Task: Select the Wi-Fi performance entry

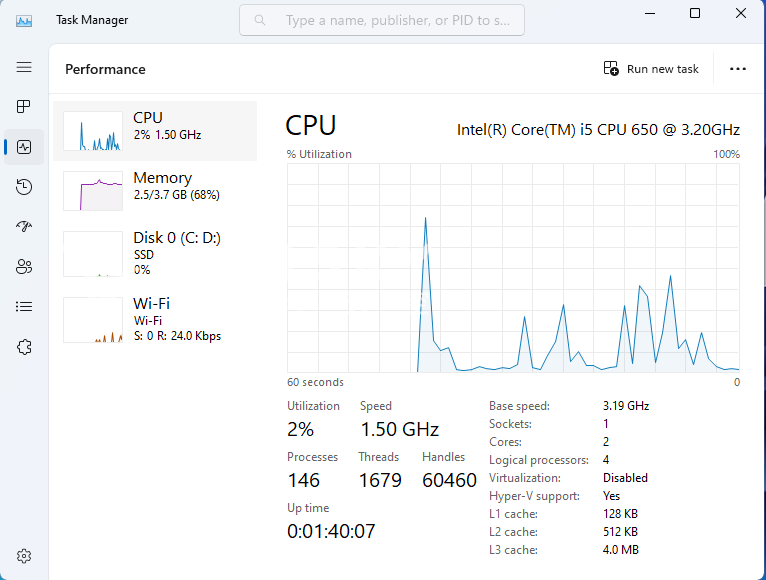Action: [x=155, y=320]
